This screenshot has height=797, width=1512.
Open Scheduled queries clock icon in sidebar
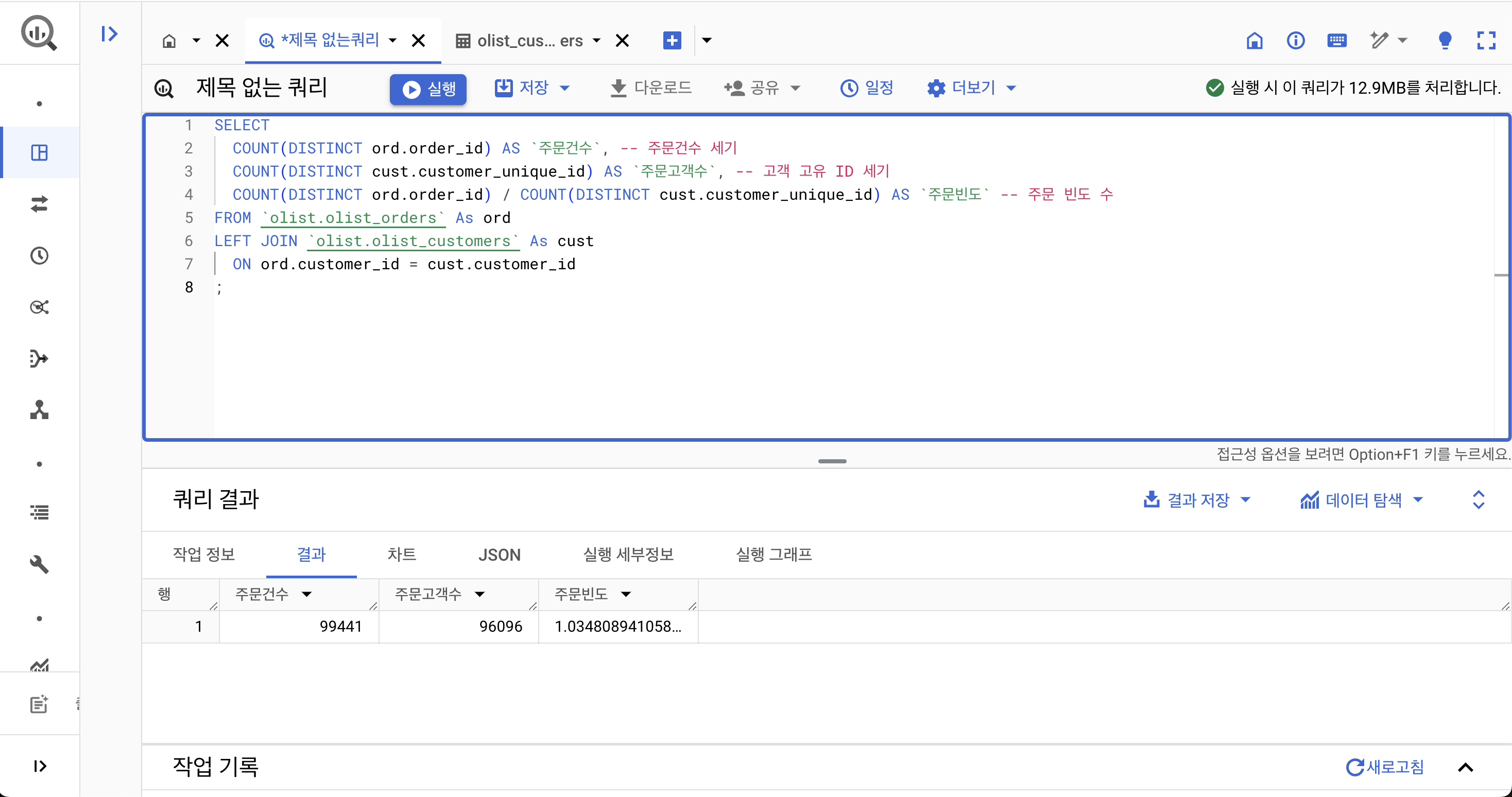coord(39,256)
